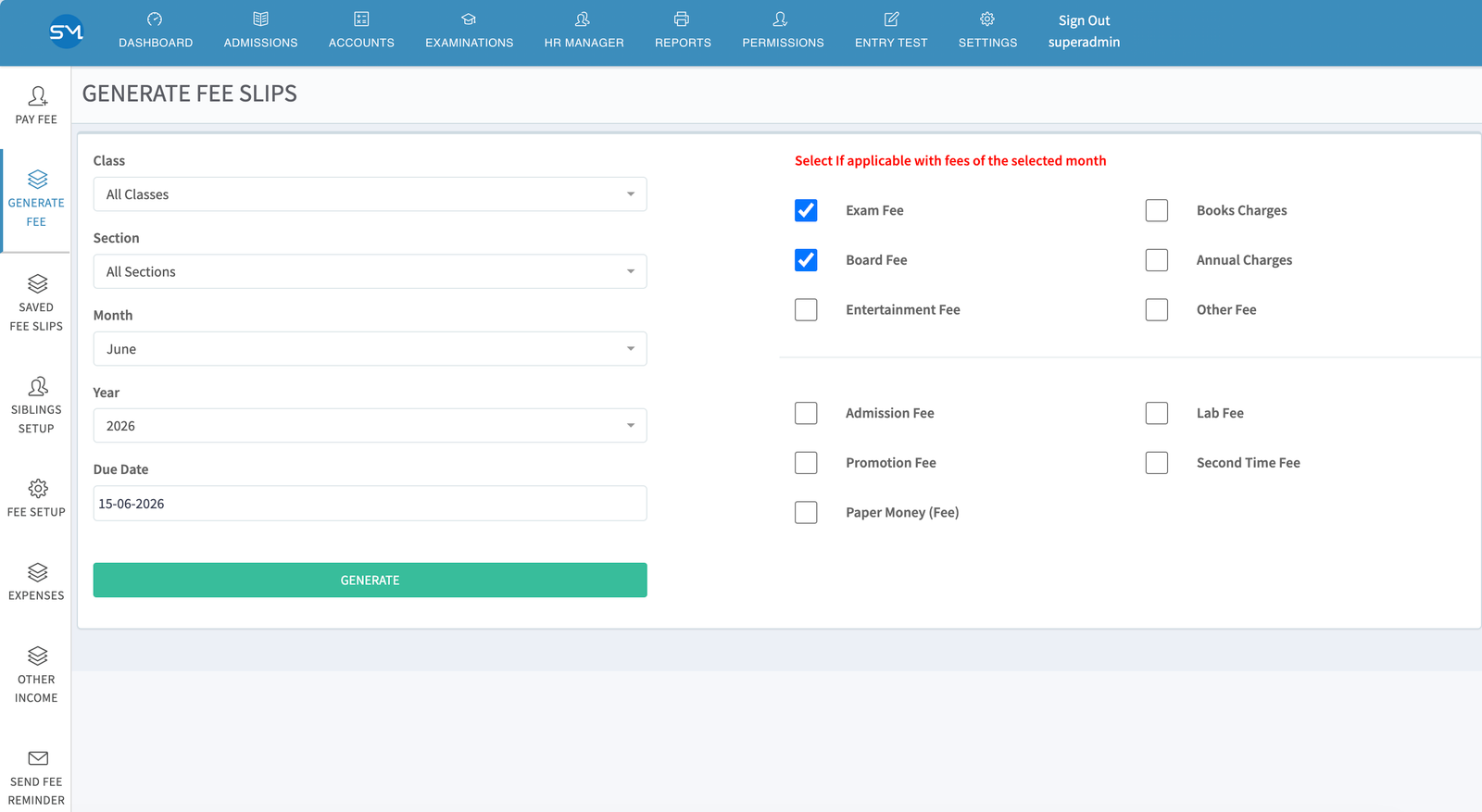Viewport: 1482px width, 812px height.
Task: Open the Admissions menu label
Action: coord(260,43)
